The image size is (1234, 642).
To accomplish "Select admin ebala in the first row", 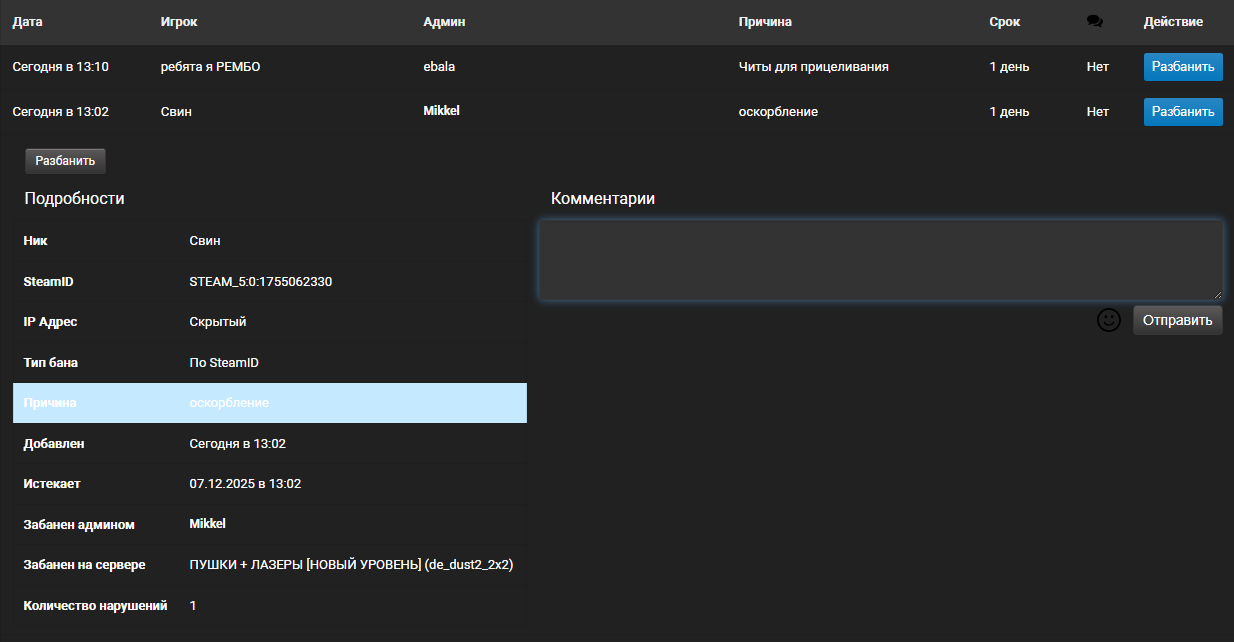I will click(x=439, y=67).
